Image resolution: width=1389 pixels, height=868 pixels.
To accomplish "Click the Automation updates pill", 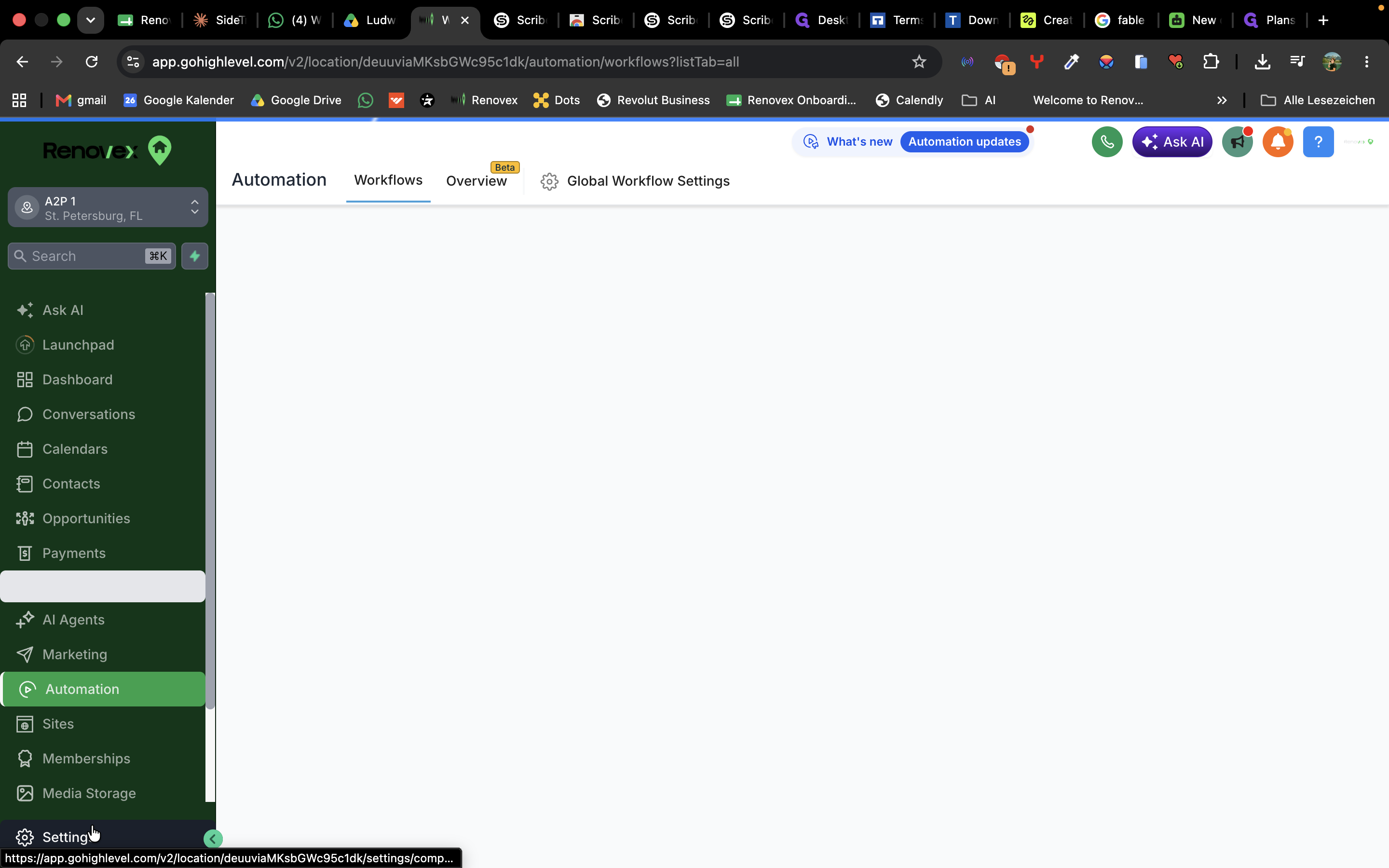I will (964, 142).
